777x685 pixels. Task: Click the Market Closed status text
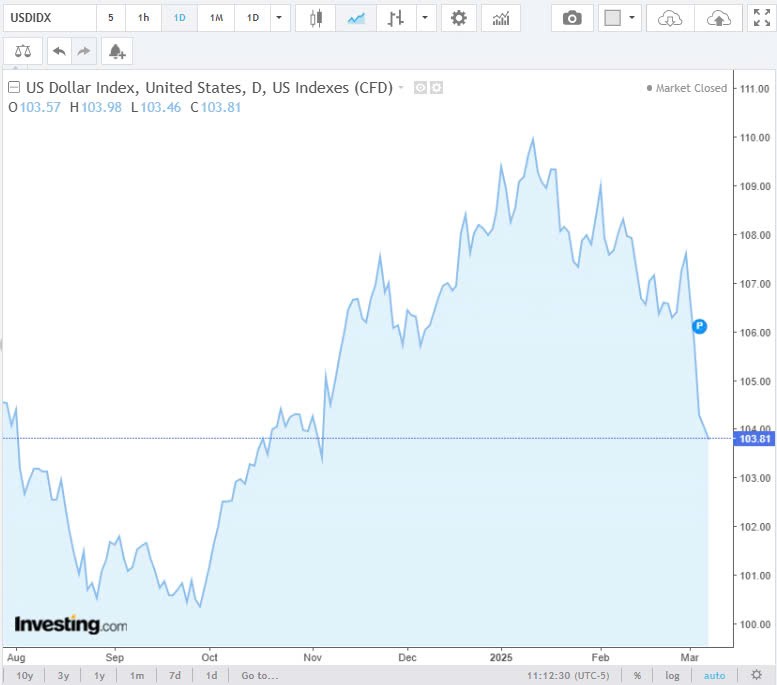[691, 88]
